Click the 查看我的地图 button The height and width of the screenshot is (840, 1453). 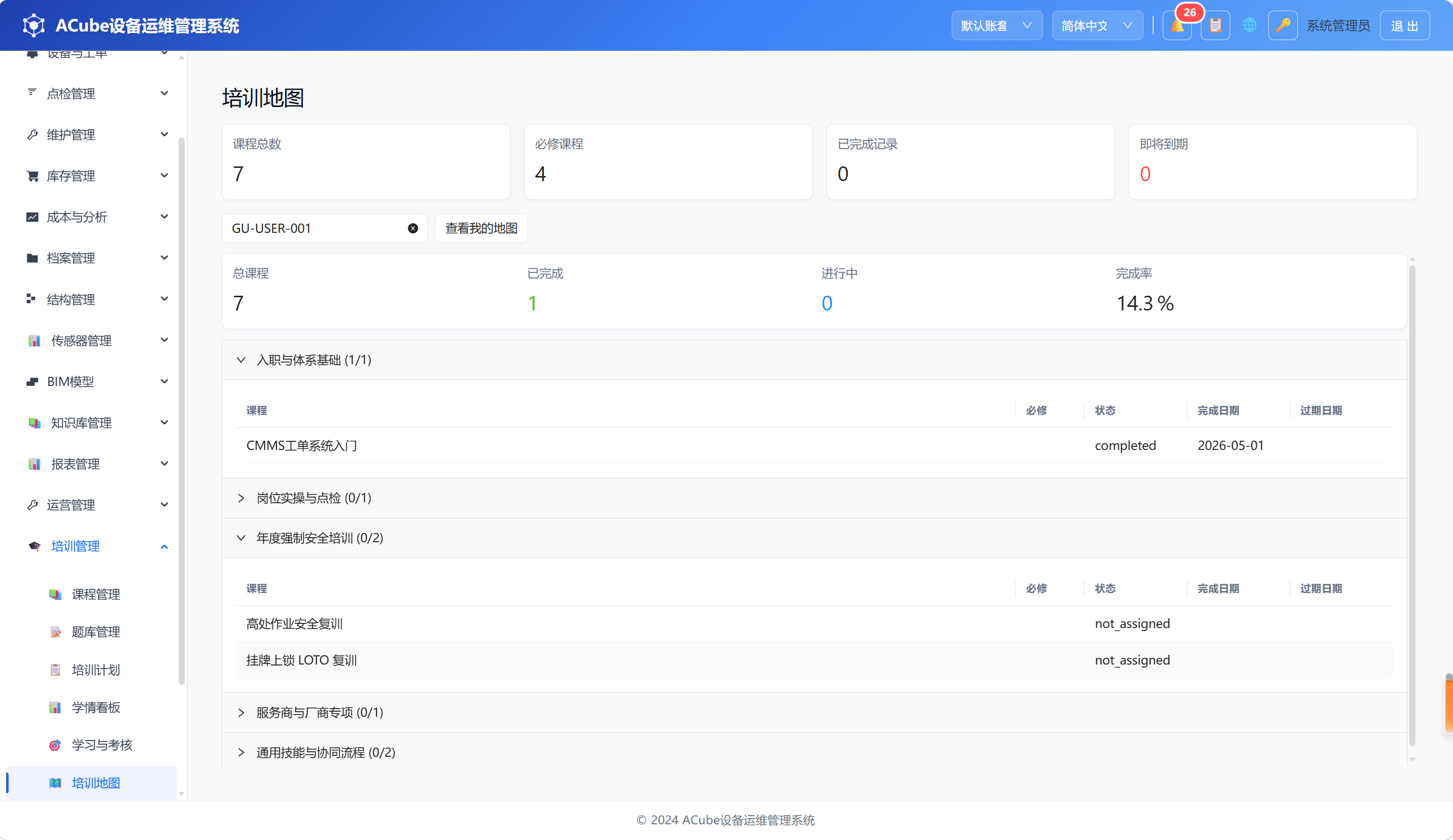[x=481, y=228]
